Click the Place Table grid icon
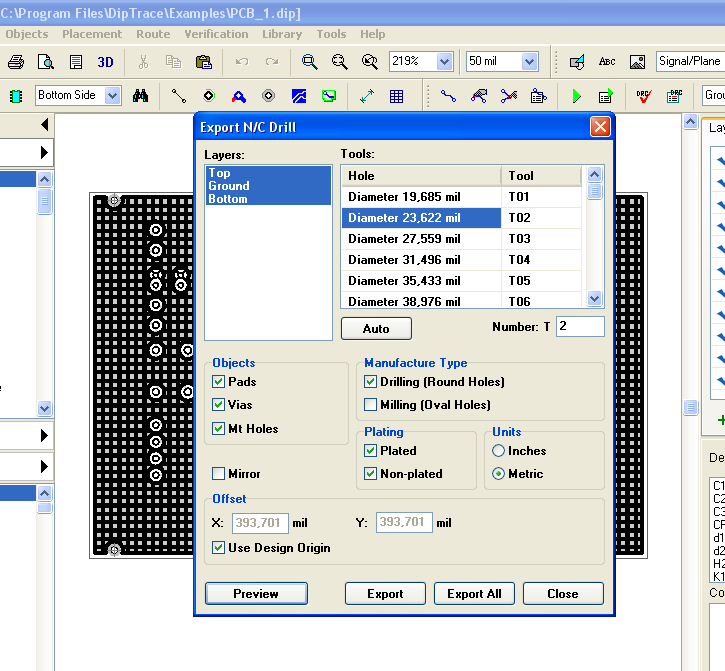The height and width of the screenshot is (671, 725). tap(396, 96)
